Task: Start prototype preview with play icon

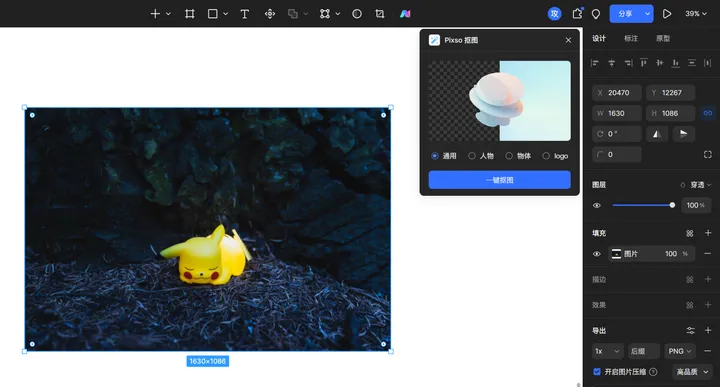Action: pyautogui.click(x=667, y=14)
